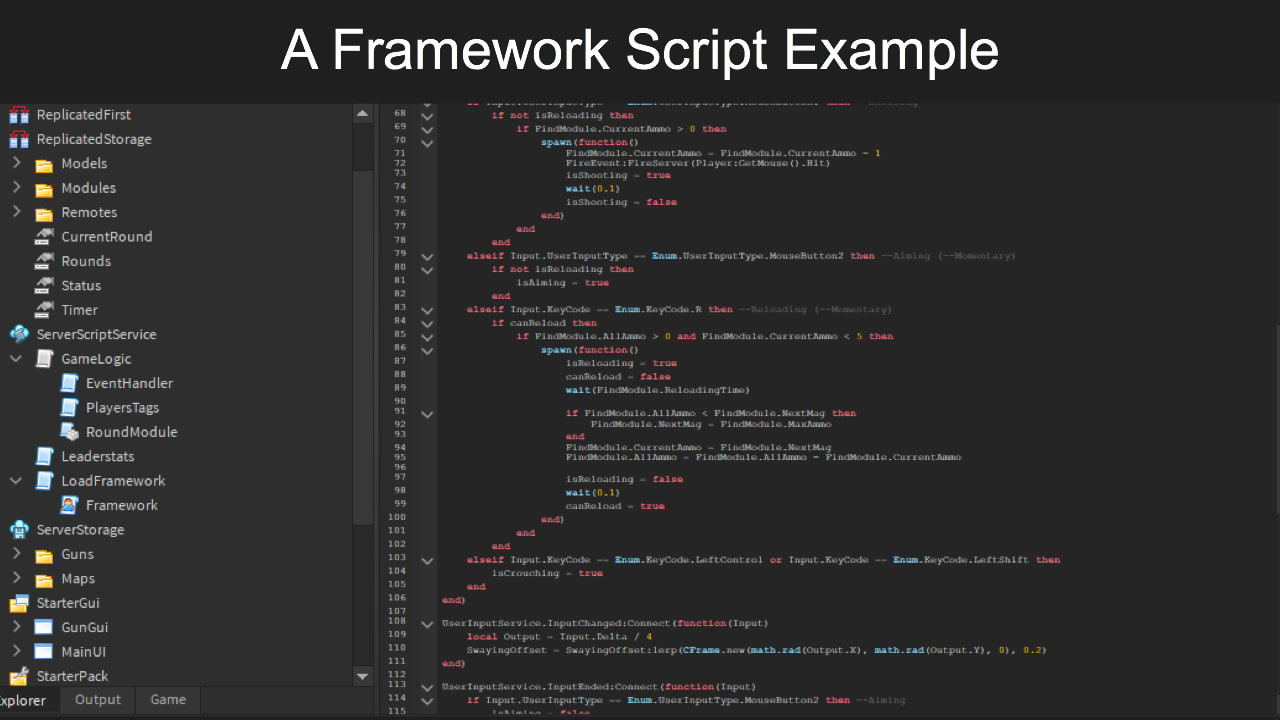Select the Leaderstats script icon

[44, 456]
